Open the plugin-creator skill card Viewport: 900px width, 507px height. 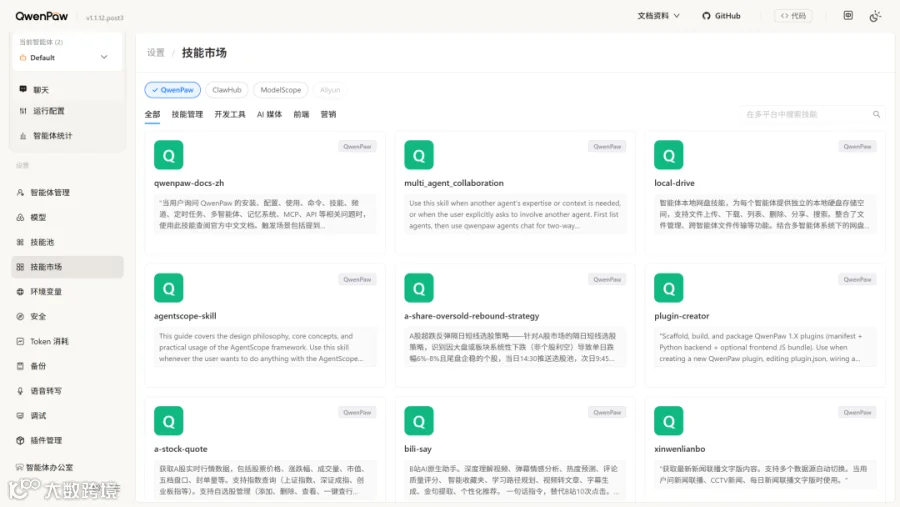click(765, 325)
